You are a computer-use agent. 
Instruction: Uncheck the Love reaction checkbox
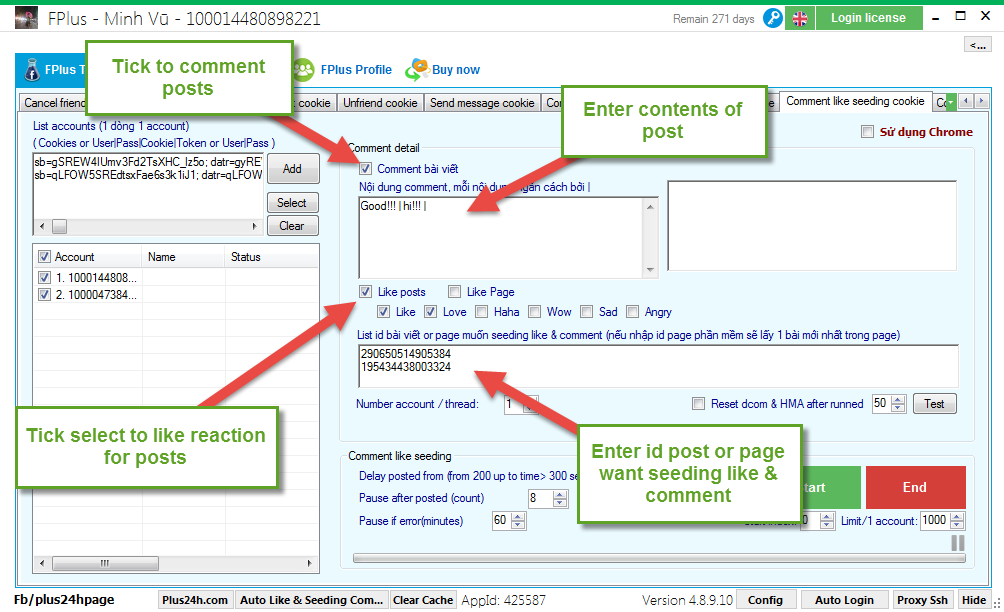coord(430,312)
